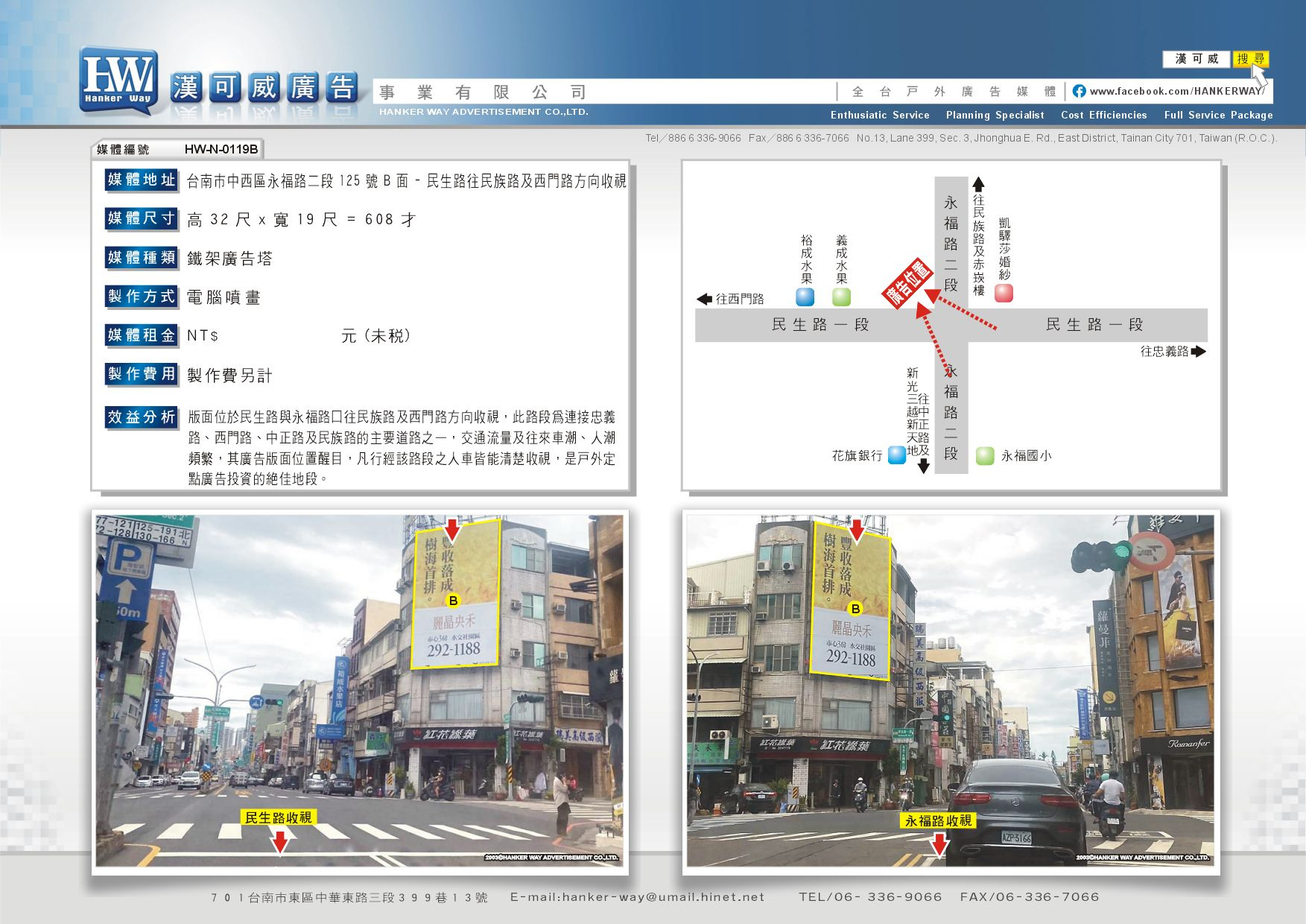Click the 永福路收視 yellow label
1306x924 pixels.
tap(938, 820)
